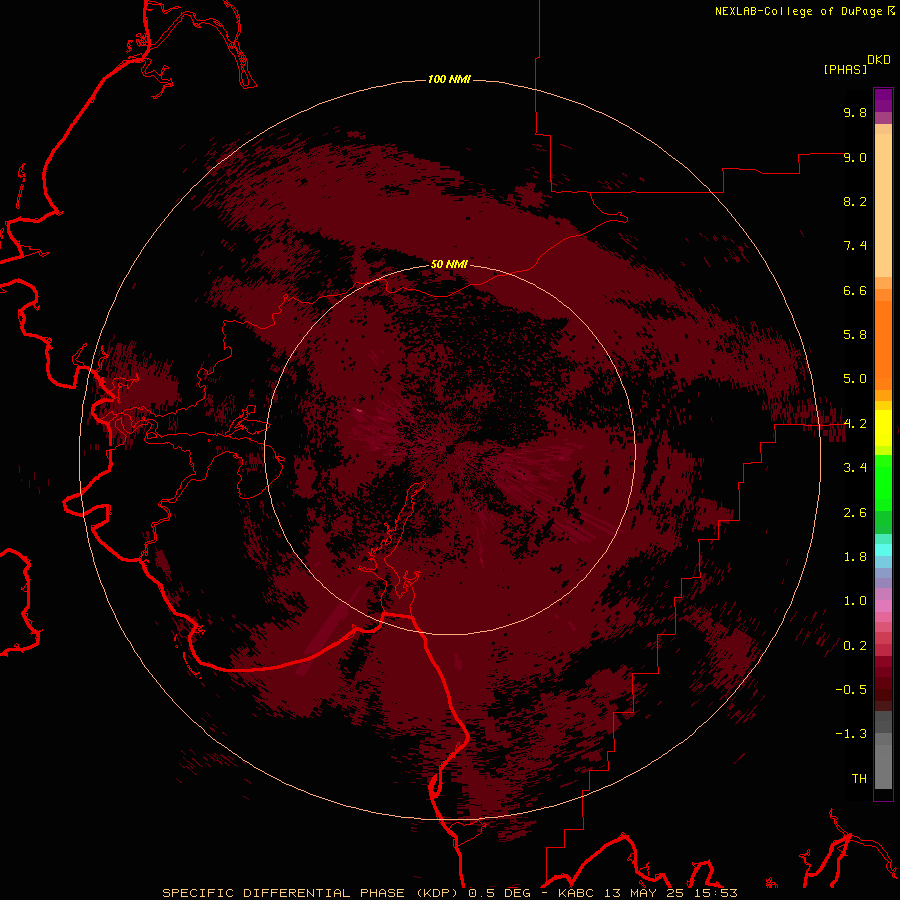Viewport: 900px width, 900px height.
Task: Click the 3.4 value on color scale
Action: pos(855,468)
